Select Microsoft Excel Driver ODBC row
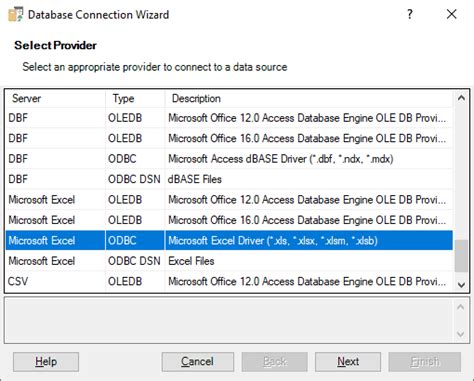The height and width of the screenshot is (381, 474). coord(229,241)
